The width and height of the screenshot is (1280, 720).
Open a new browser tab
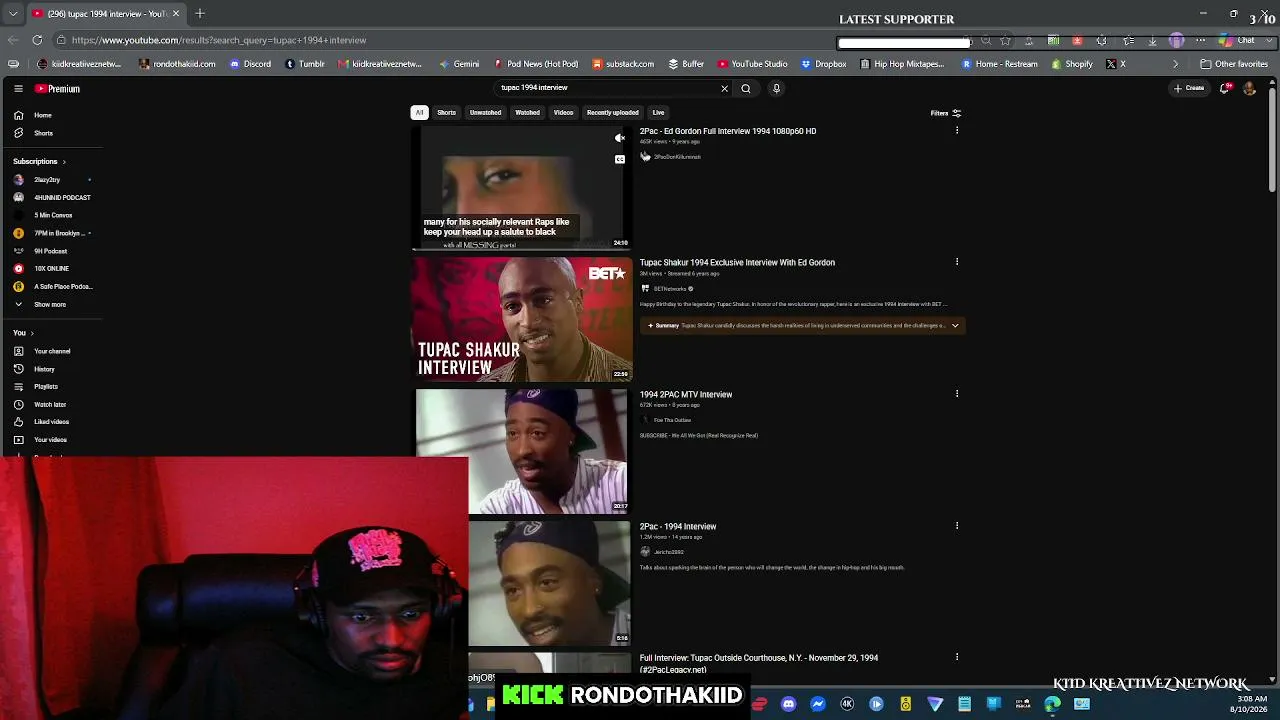pos(200,14)
